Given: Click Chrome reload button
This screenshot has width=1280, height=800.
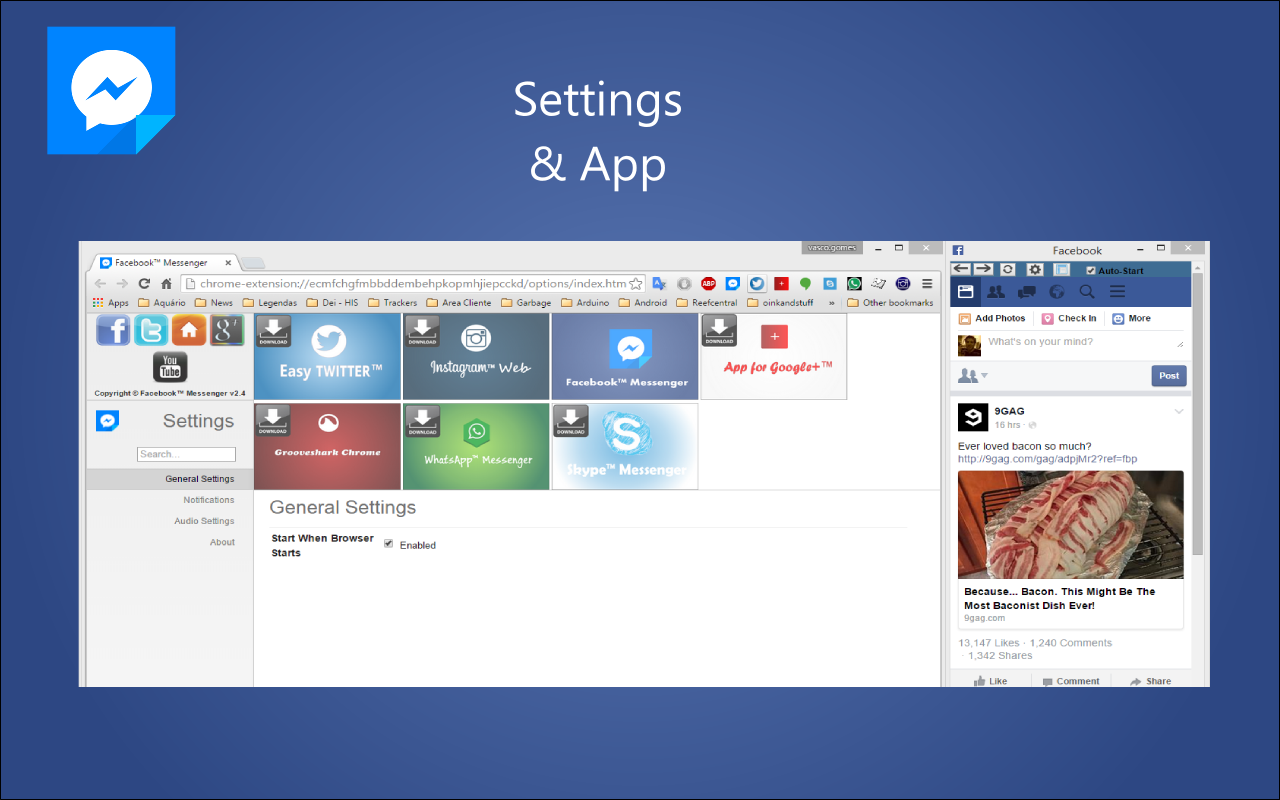Looking at the screenshot, I should coord(144,284).
